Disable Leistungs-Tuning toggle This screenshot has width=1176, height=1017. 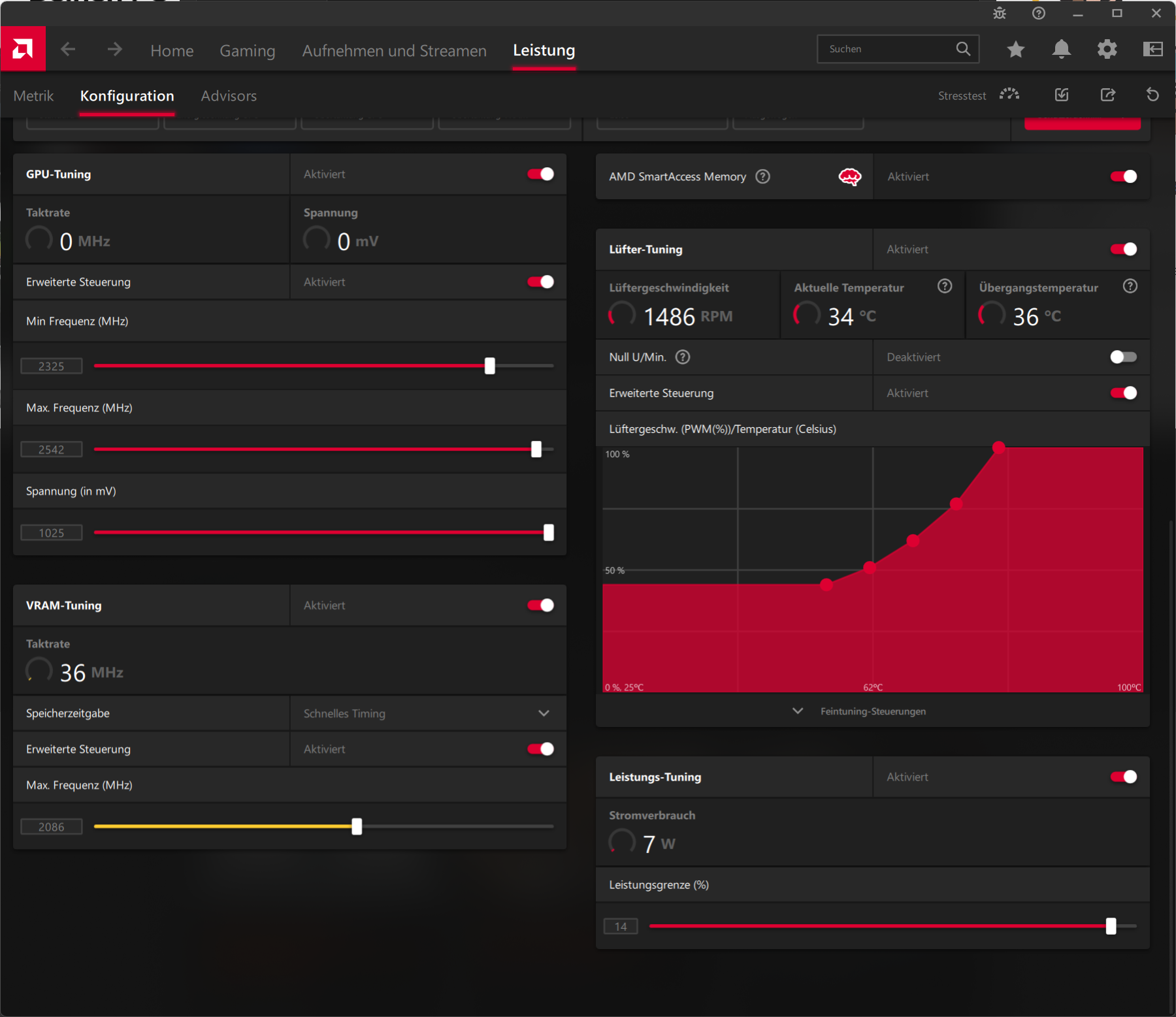pos(1124,777)
